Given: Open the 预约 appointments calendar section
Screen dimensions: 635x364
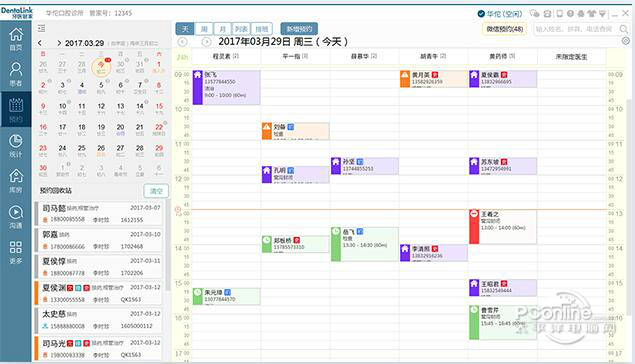Looking at the screenshot, I should pos(16,110).
